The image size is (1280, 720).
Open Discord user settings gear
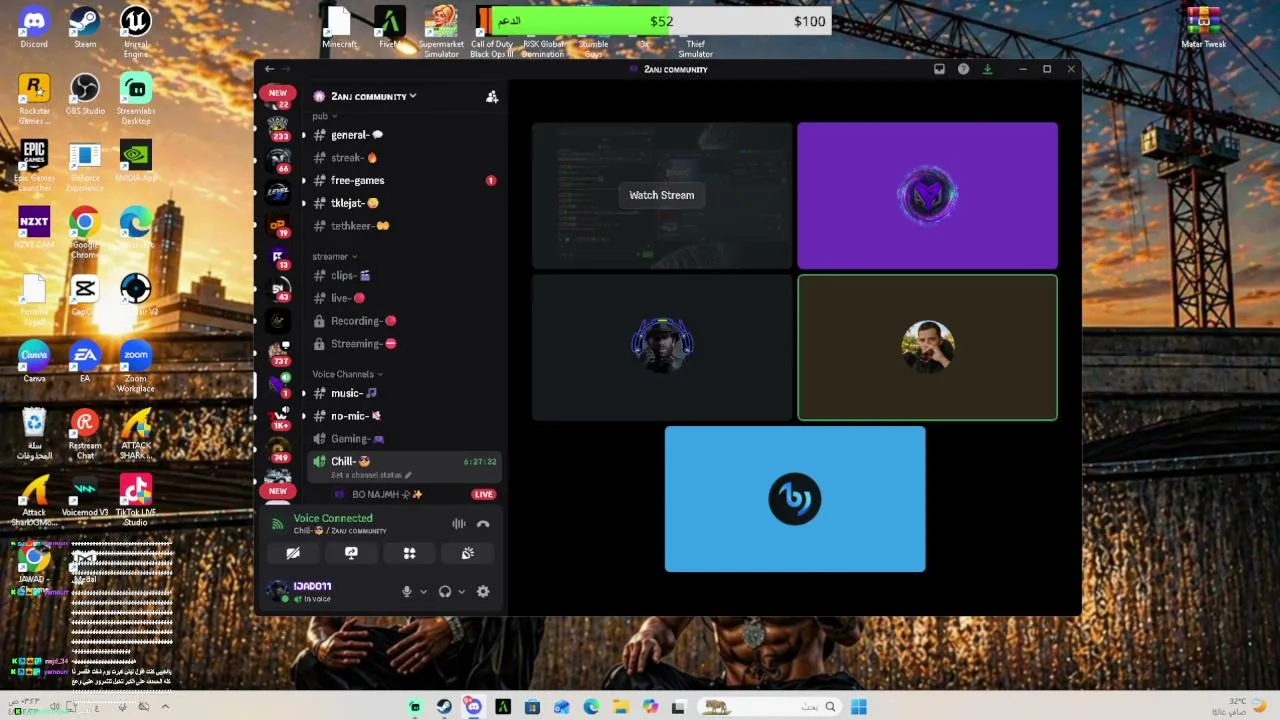[483, 591]
